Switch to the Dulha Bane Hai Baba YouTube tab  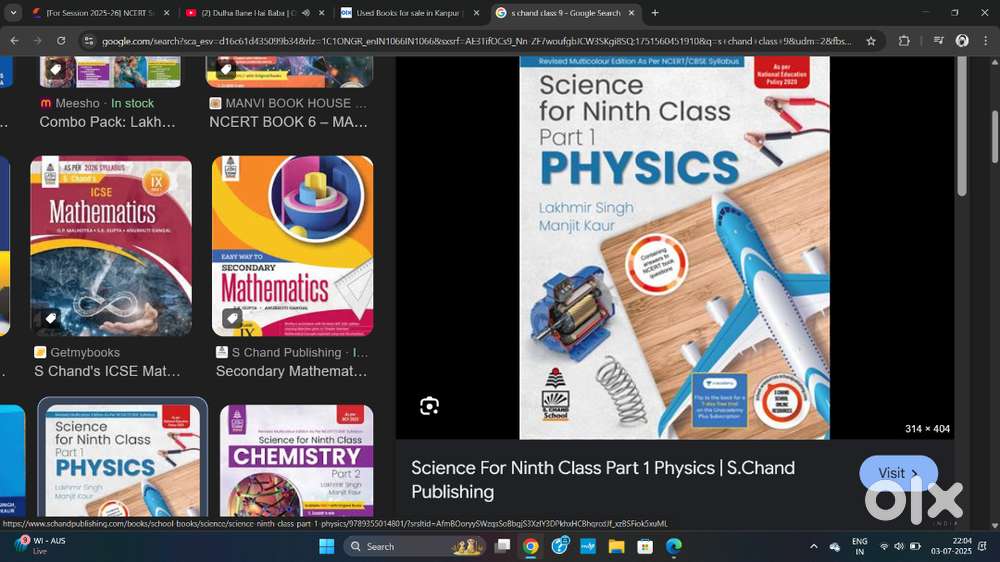(254, 13)
